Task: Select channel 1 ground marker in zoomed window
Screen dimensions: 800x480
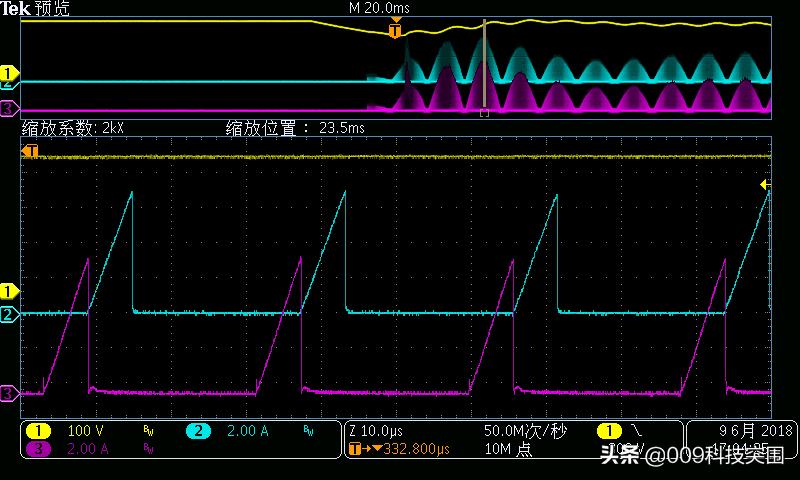Action: [x=9, y=291]
